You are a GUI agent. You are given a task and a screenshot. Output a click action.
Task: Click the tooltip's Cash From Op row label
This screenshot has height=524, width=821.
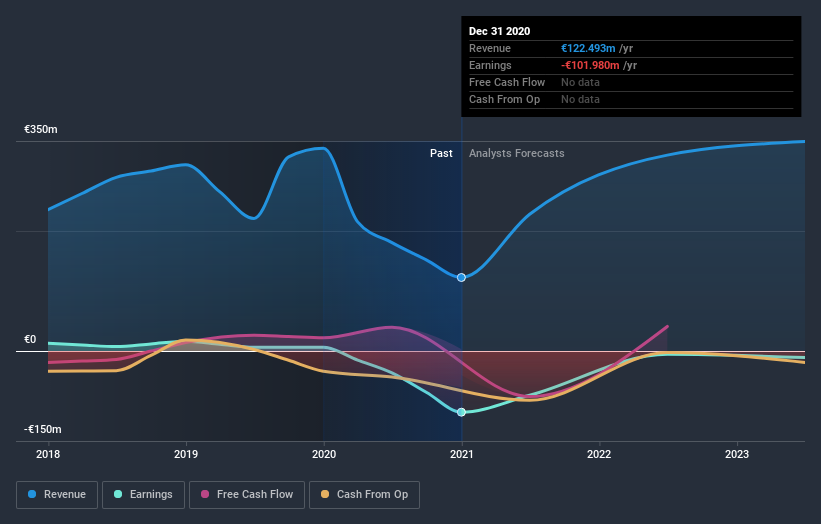[504, 99]
